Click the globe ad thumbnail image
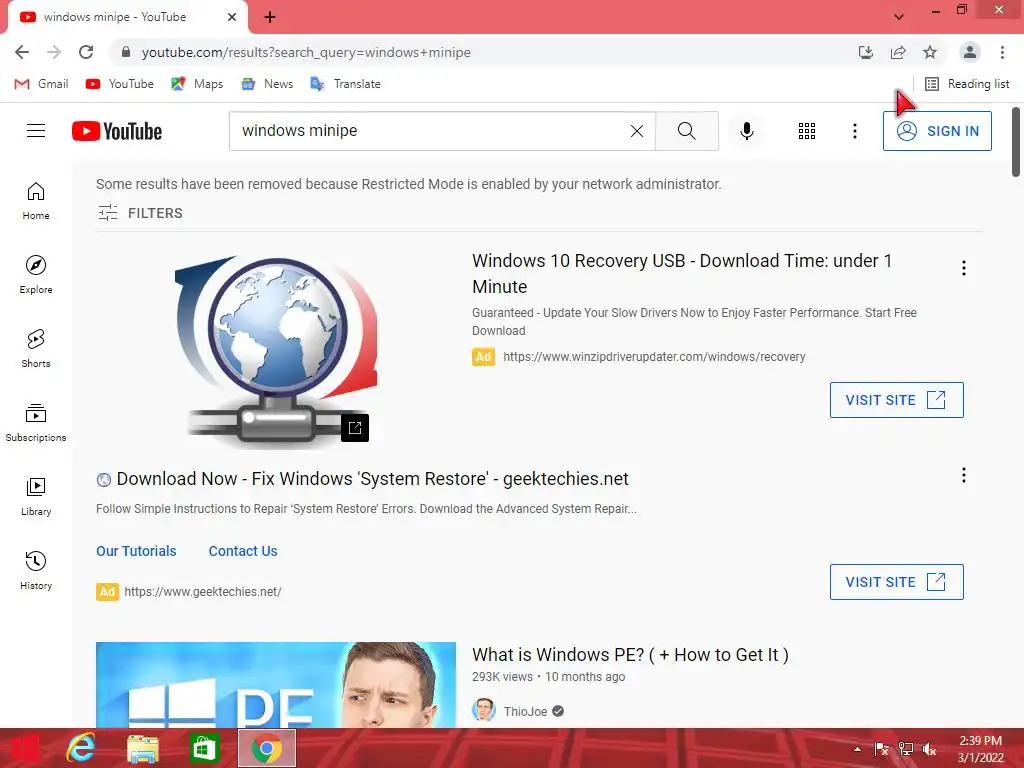 (x=276, y=351)
